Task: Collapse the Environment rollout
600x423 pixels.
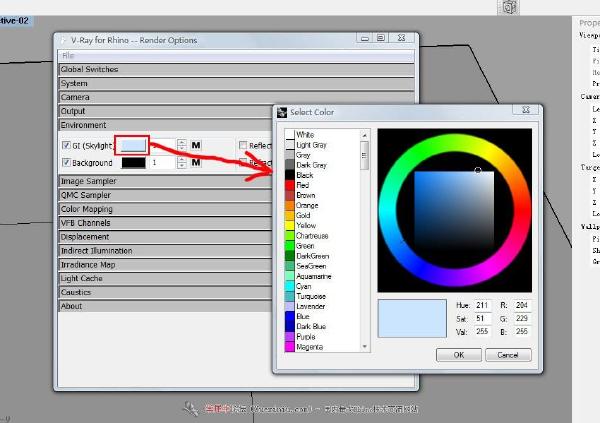Action: pyautogui.click(x=165, y=125)
